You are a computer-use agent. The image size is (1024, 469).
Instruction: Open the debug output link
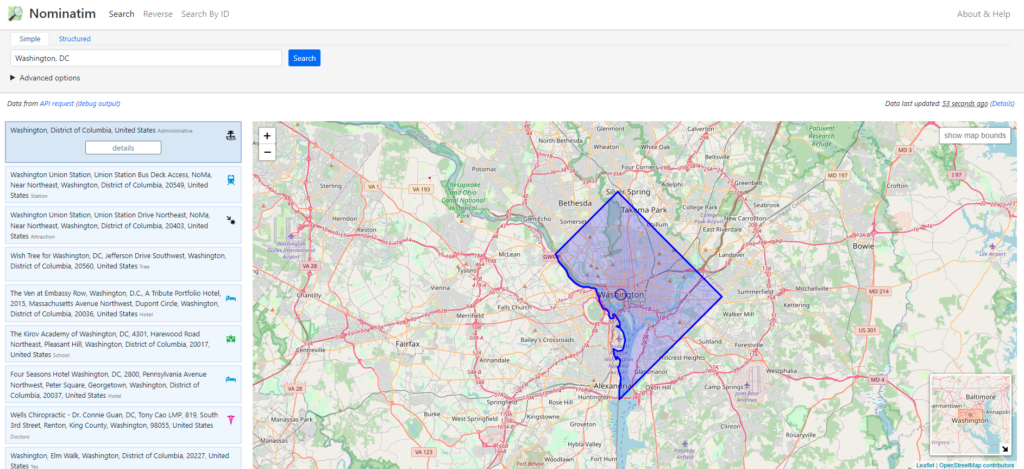[x=98, y=103]
